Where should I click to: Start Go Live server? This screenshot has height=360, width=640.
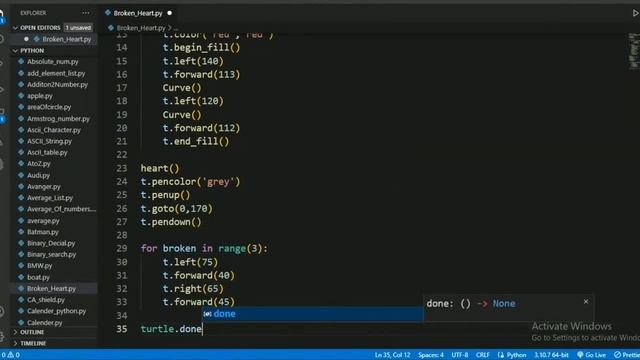coord(591,355)
